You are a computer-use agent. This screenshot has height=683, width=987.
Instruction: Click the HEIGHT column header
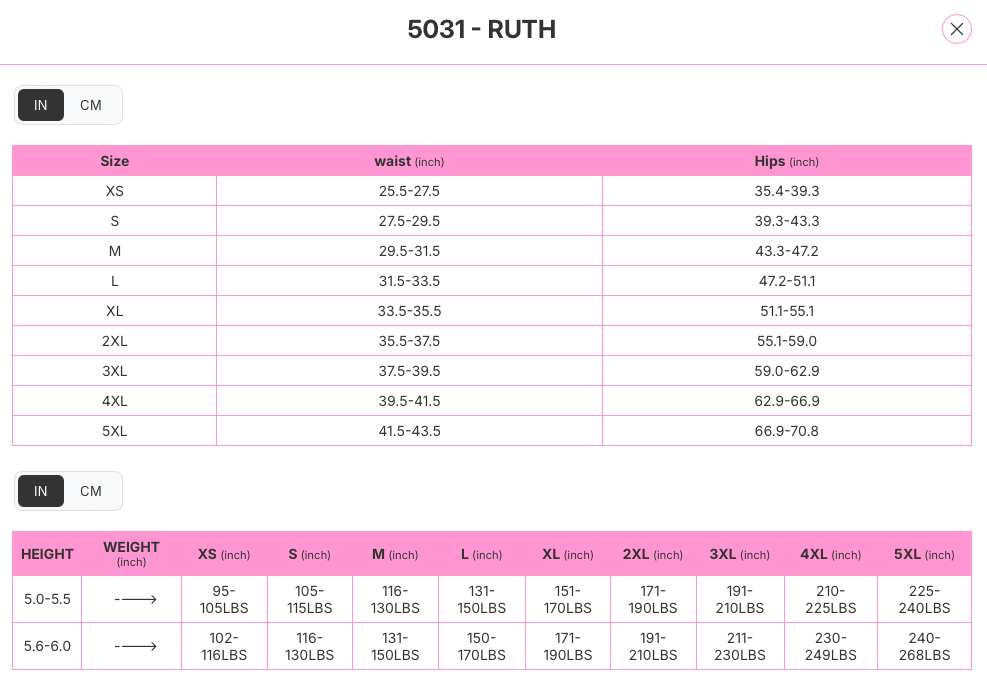47,554
